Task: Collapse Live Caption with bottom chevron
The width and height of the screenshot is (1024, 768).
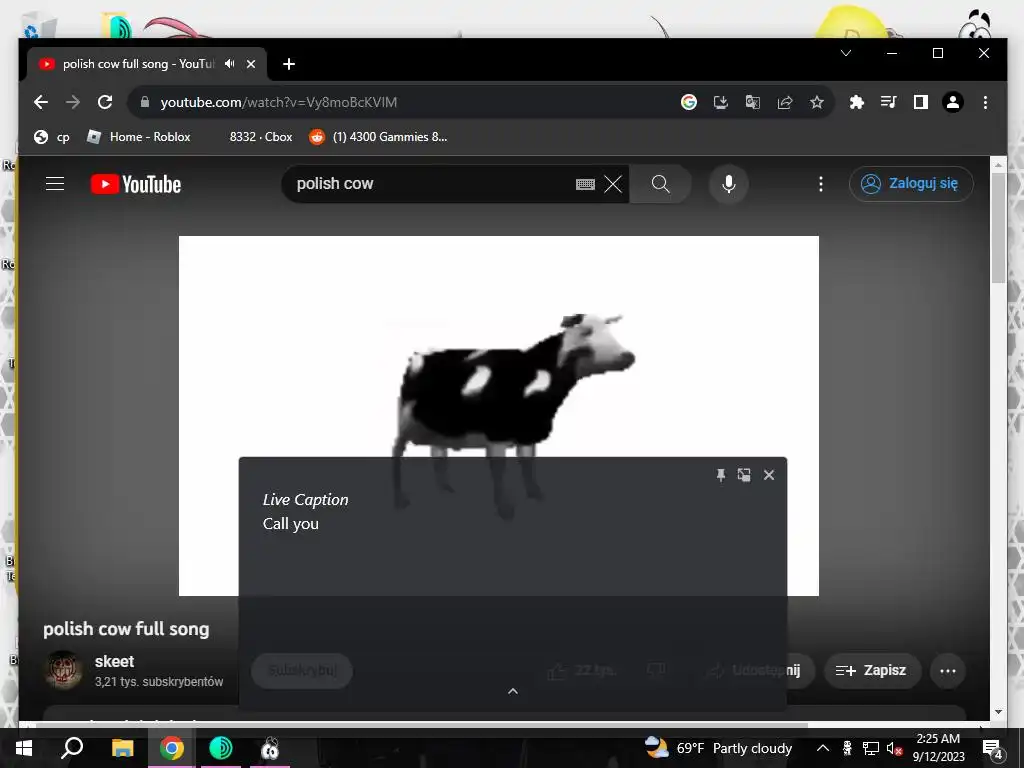Action: click(x=513, y=691)
